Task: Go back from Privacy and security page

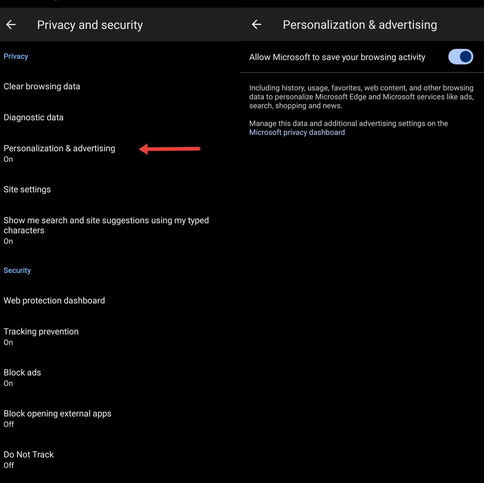Action: click(x=11, y=25)
